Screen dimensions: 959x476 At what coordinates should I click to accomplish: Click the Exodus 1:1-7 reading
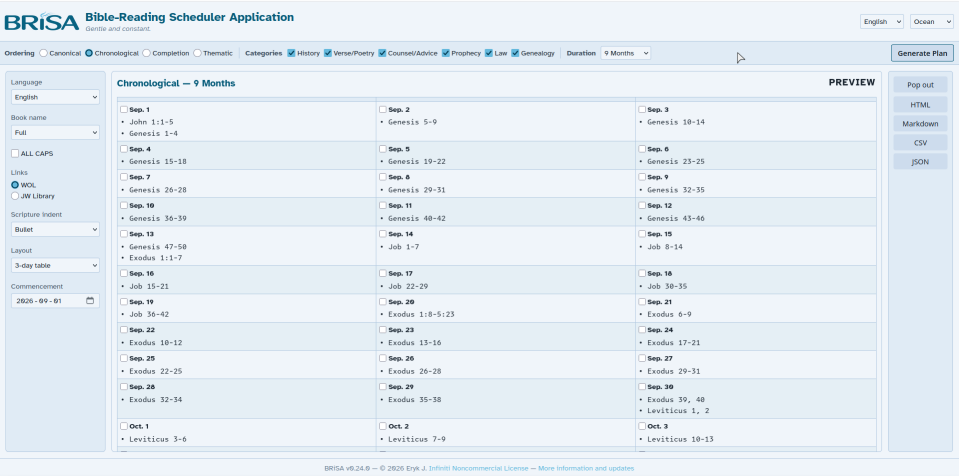point(155,258)
